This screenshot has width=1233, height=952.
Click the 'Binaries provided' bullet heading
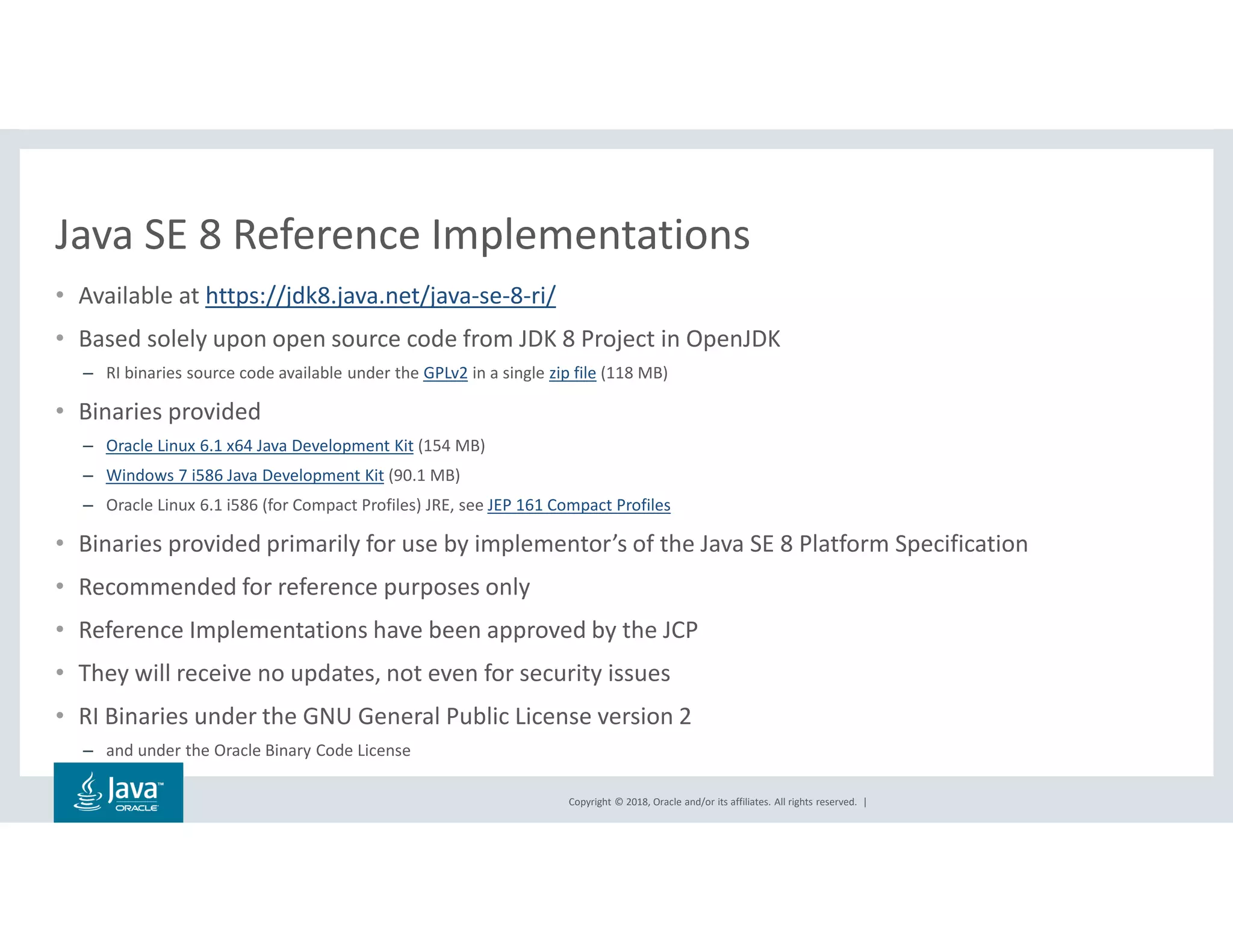click(169, 412)
